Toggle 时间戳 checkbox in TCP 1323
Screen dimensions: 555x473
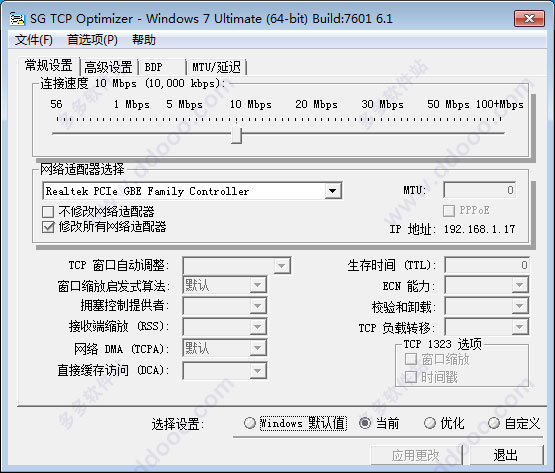(x=411, y=377)
